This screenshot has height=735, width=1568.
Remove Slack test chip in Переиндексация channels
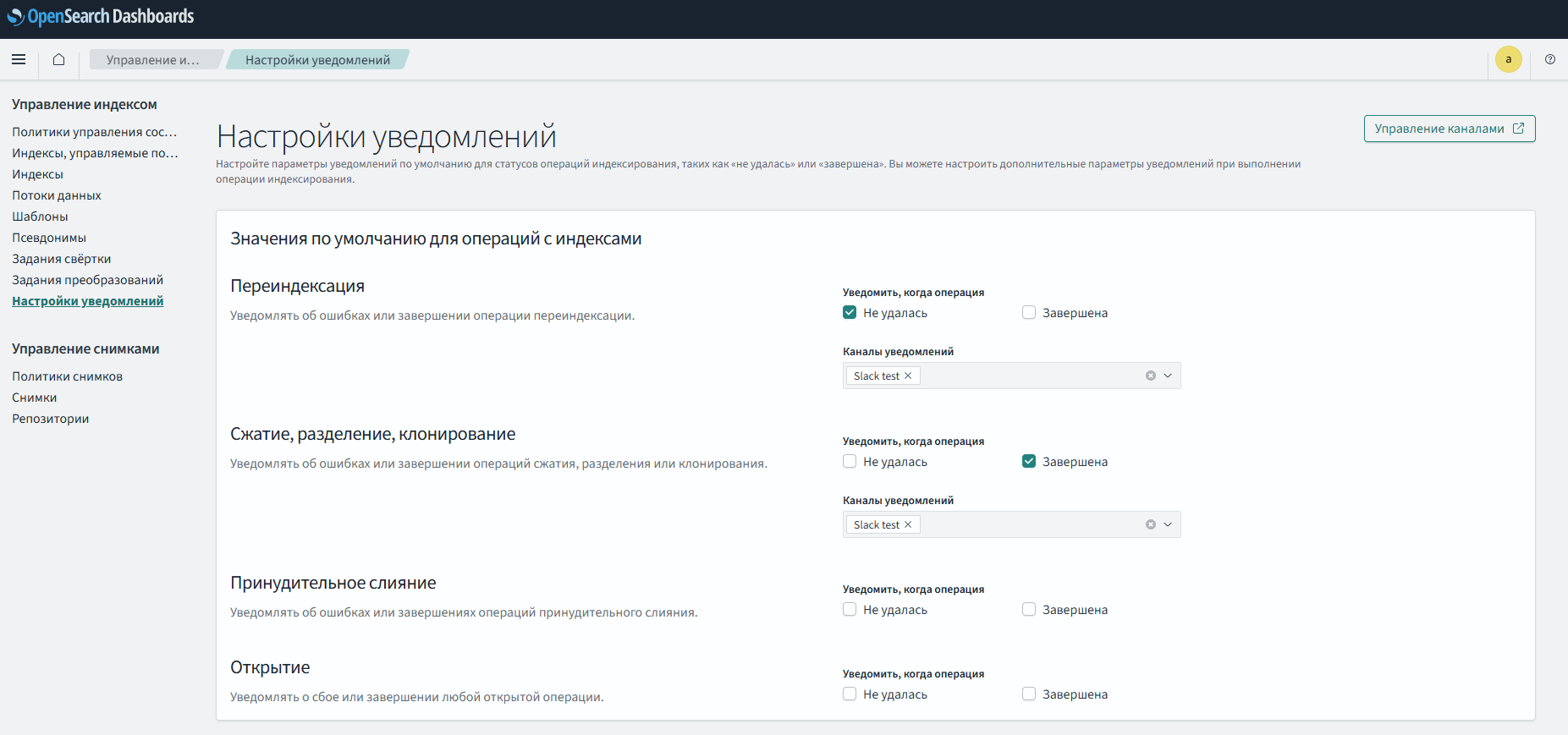[x=908, y=376]
